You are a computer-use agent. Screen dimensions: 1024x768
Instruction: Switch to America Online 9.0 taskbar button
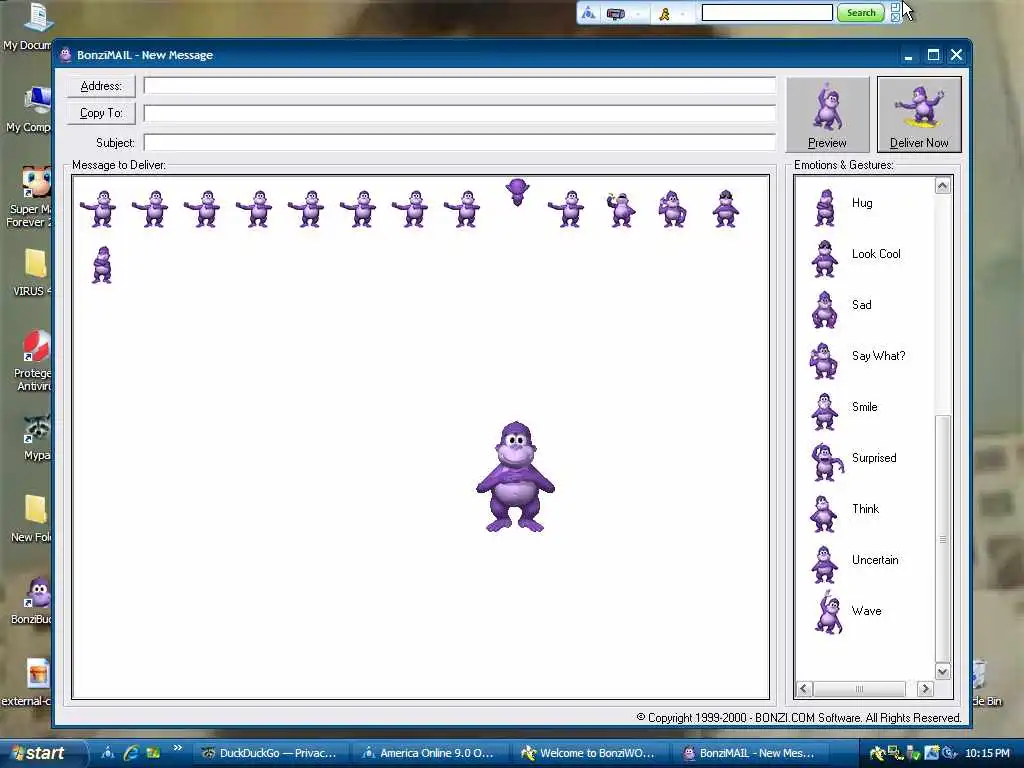pyautogui.click(x=430, y=753)
